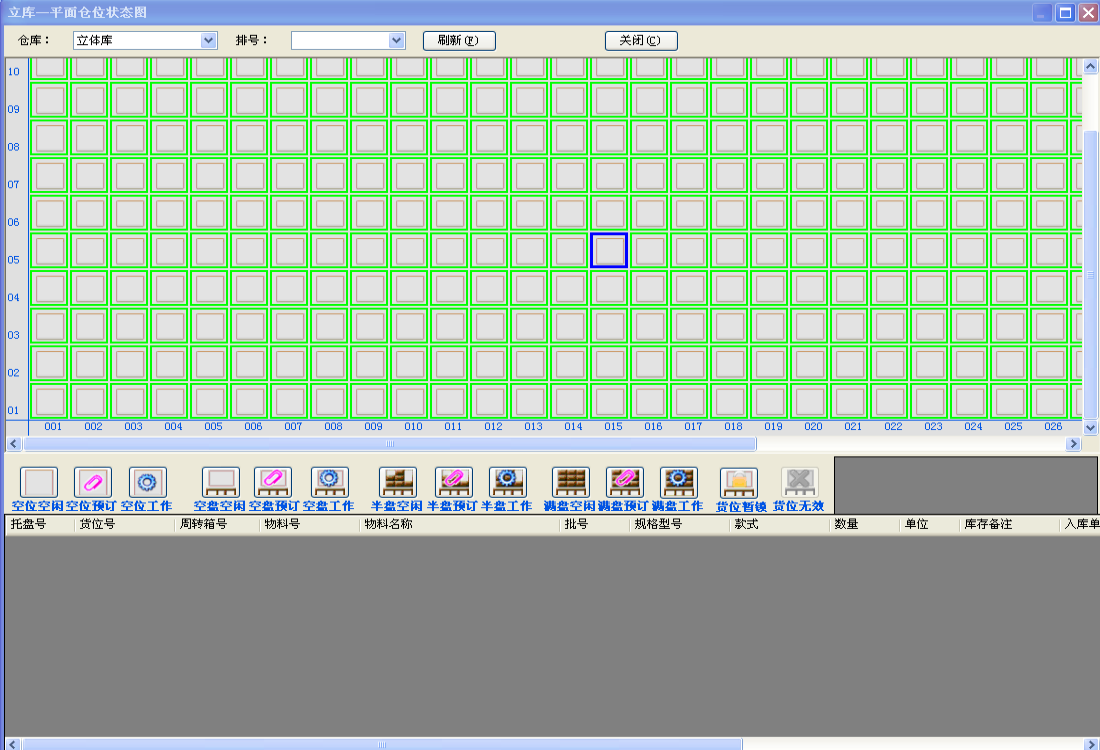Screen dimensions: 1100x750
Task: Open the 排号 row number dropdown
Action: [396, 41]
